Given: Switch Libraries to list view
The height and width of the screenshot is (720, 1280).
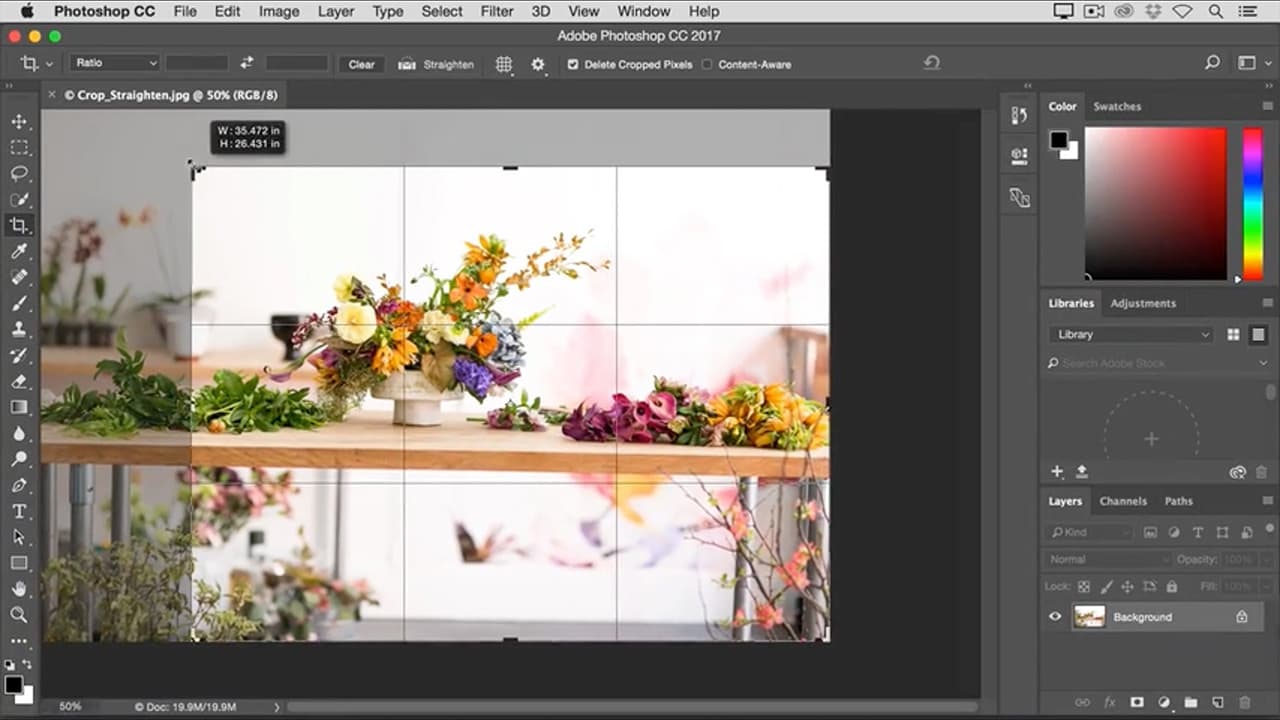Looking at the screenshot, I should coord(1258,334).
